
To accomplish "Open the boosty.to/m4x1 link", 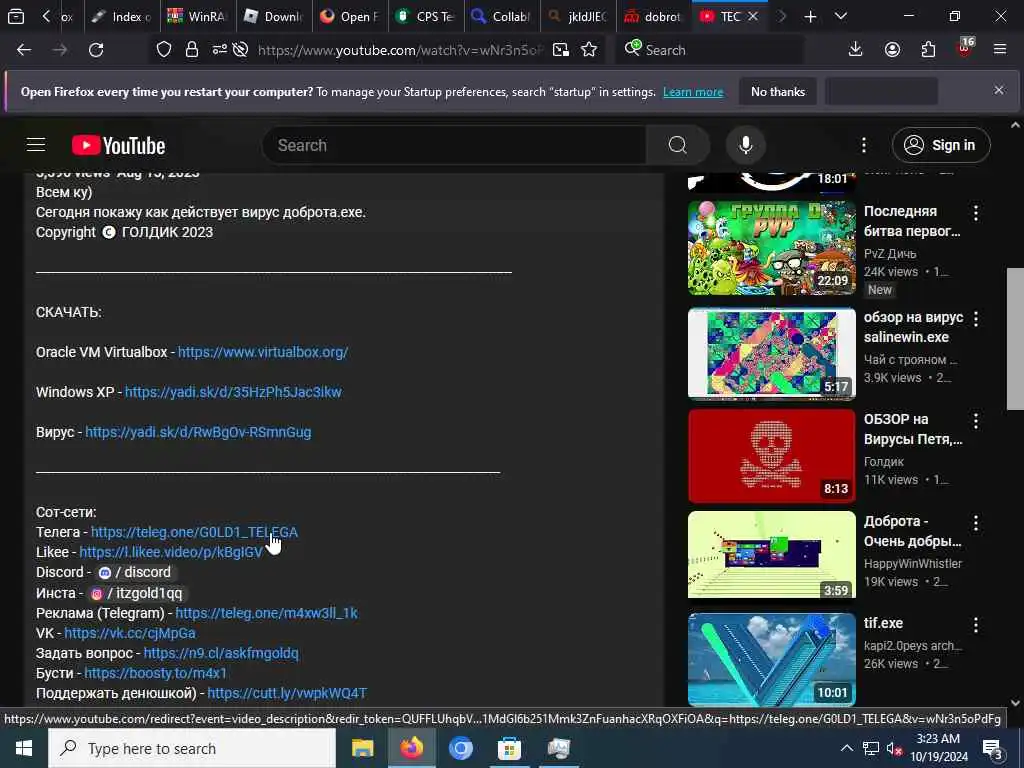I will [x=155, y=673].
